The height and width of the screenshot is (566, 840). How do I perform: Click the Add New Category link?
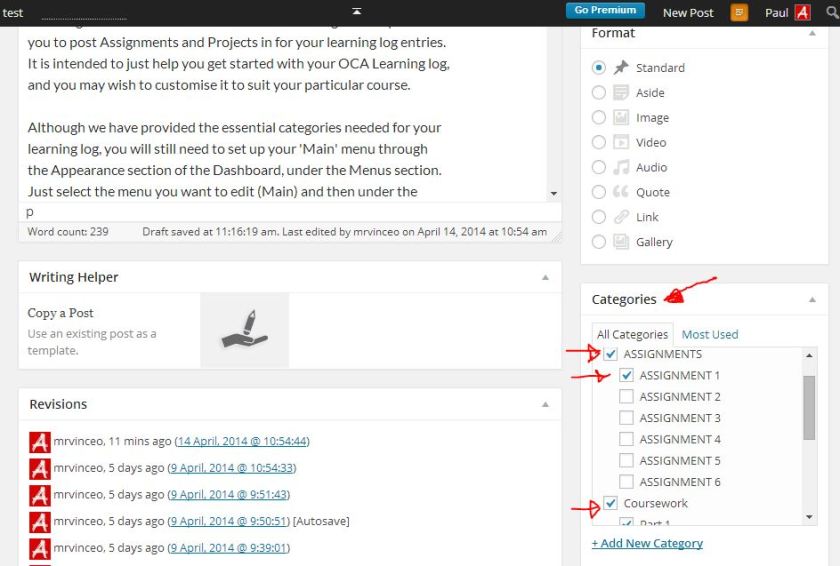tap(647, 543)
